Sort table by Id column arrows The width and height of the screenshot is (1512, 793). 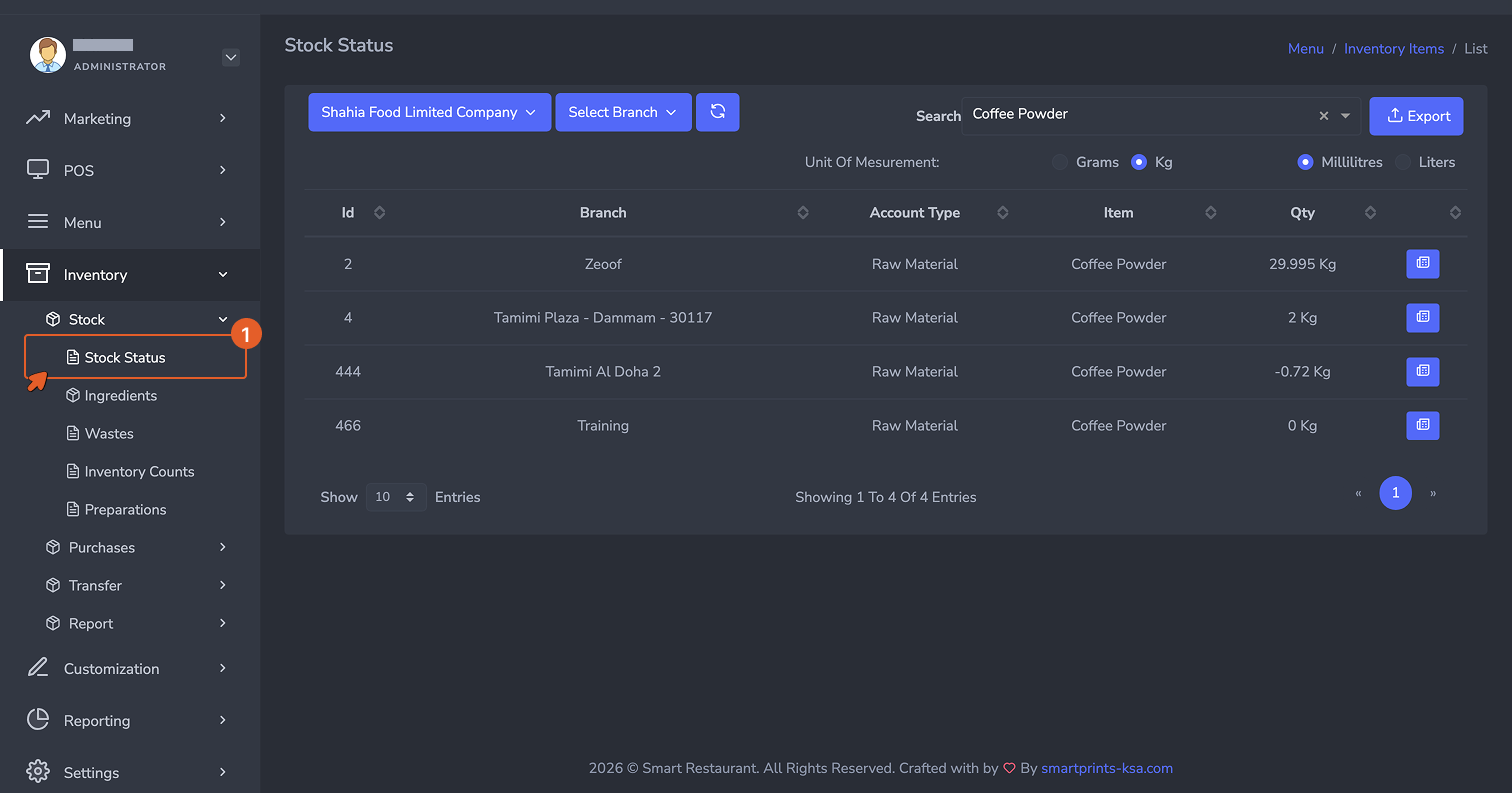379,213
